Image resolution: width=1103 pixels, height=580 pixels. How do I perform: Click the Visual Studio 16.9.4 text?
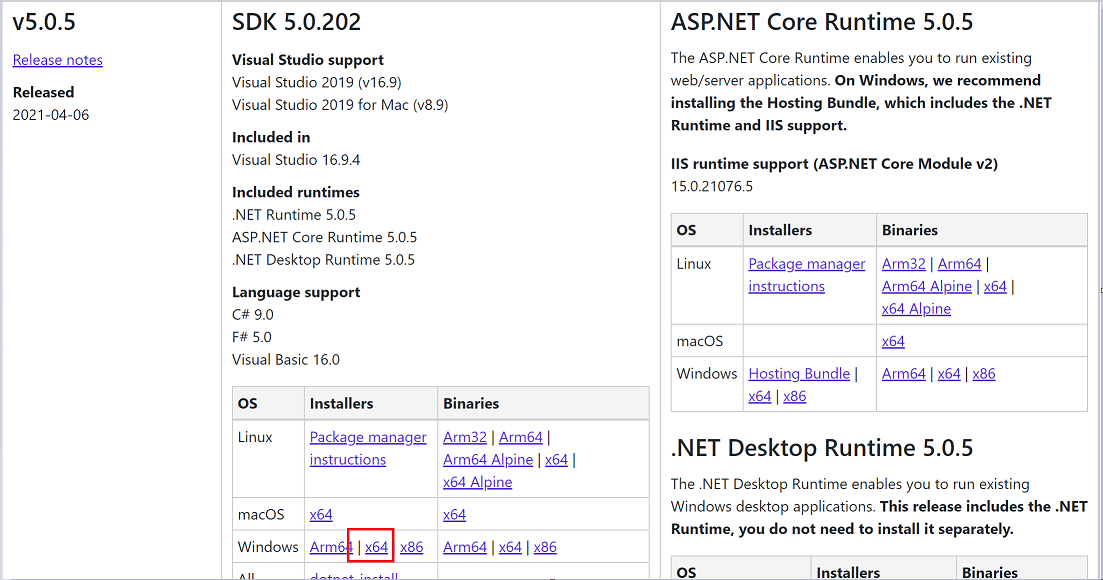click(x=296, y=160)
